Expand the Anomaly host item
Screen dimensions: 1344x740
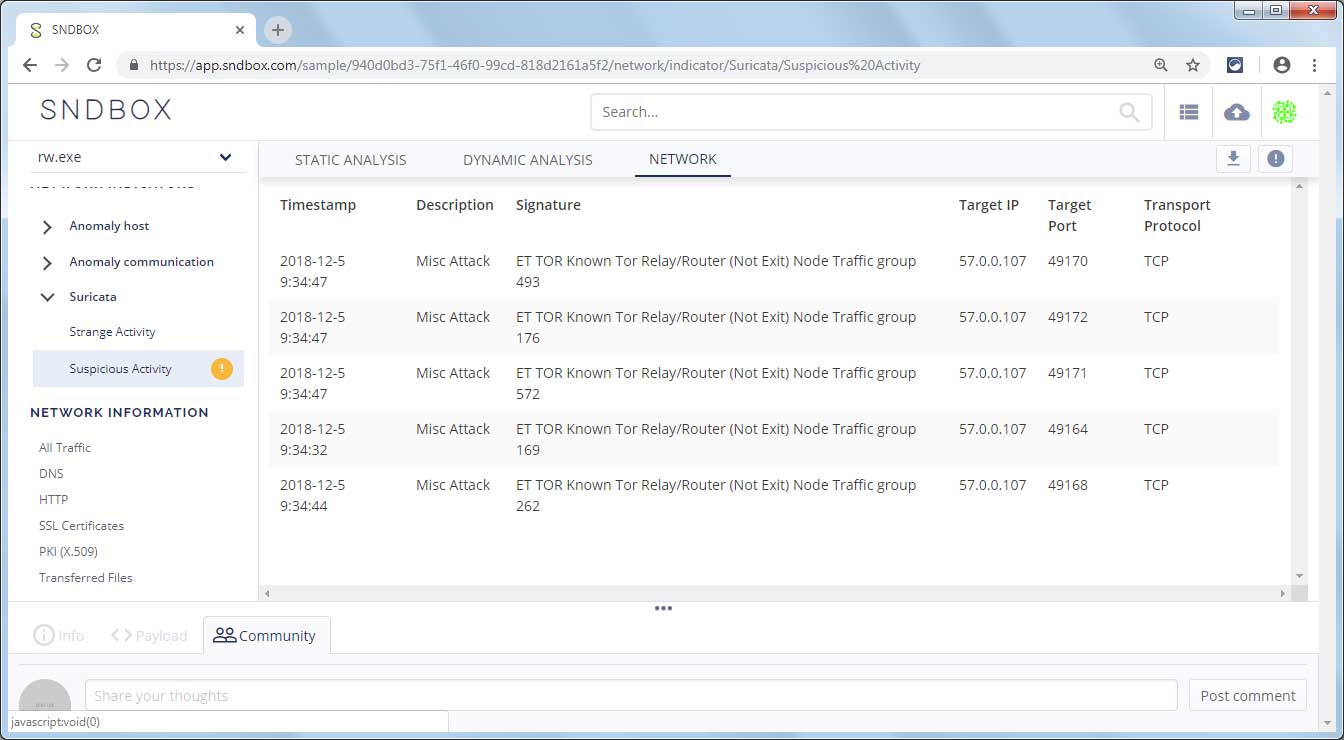[47, 227]
